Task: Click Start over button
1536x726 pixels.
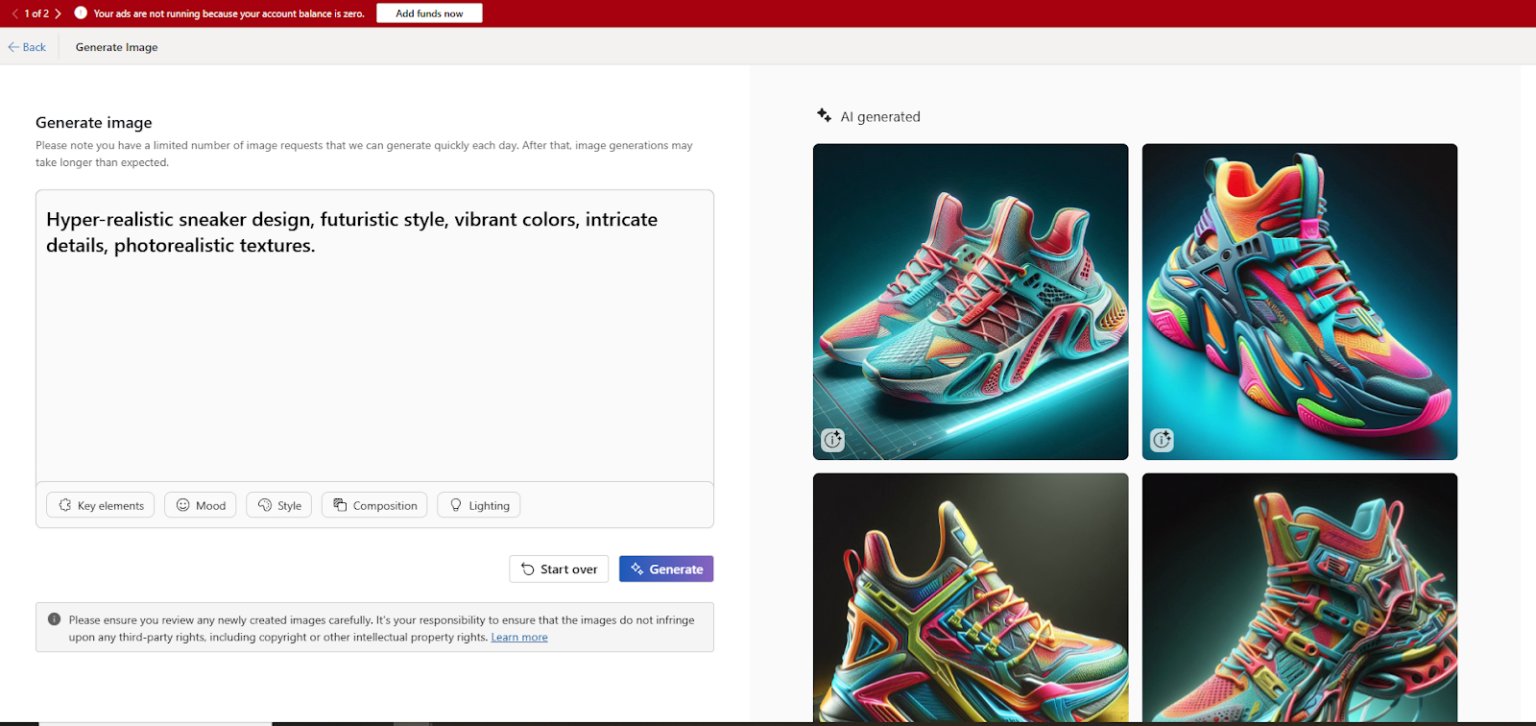Action: click(559, 569)
